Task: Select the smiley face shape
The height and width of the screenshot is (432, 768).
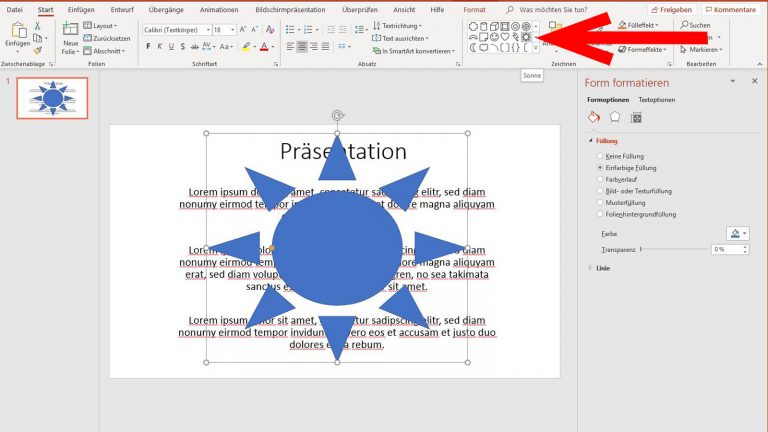Action: click(494, 37)
